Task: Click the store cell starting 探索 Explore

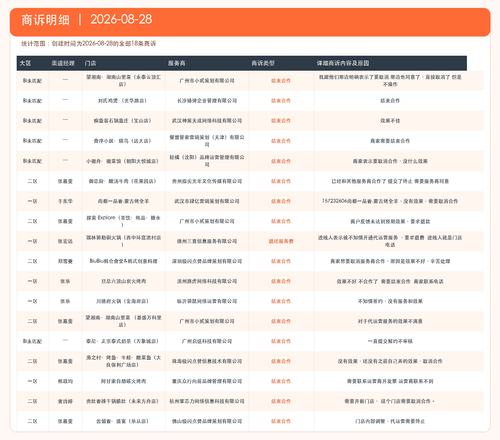Action: (x=123, y=221)
